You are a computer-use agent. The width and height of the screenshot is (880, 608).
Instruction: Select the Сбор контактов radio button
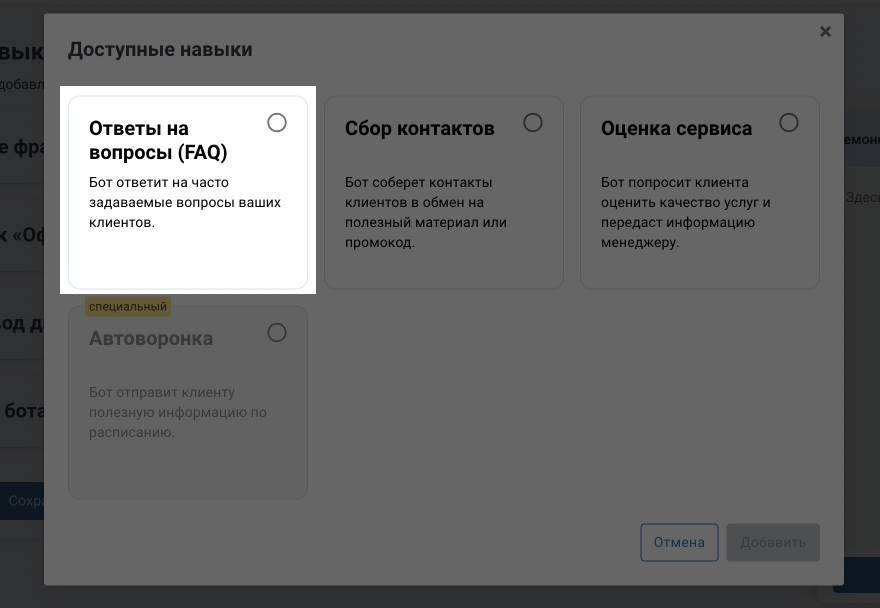pos(533,122)
